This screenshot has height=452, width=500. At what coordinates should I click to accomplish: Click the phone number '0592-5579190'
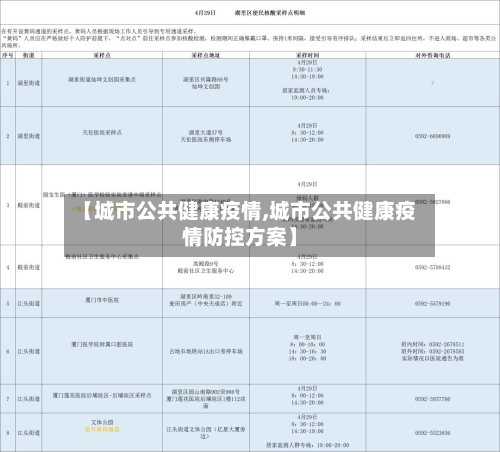point(432,304)
